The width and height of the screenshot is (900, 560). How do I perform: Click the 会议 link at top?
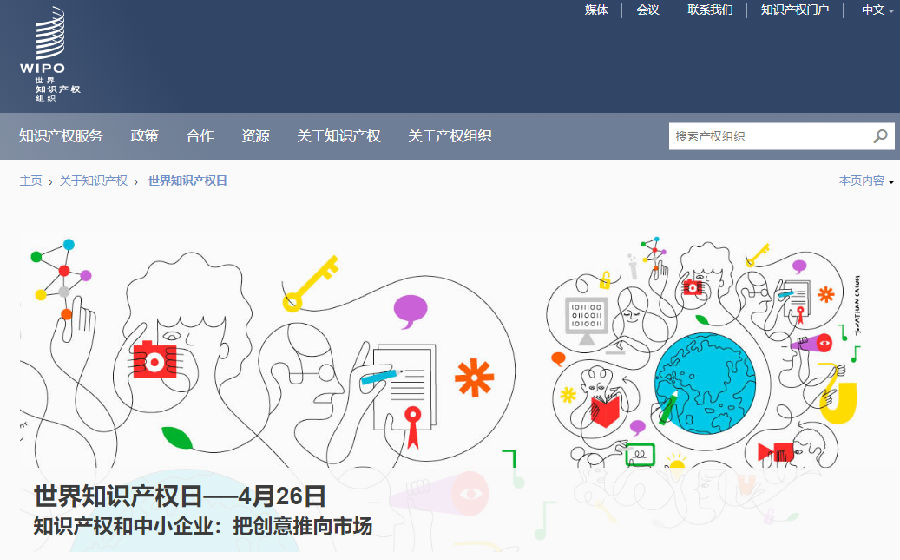[648, 10]
